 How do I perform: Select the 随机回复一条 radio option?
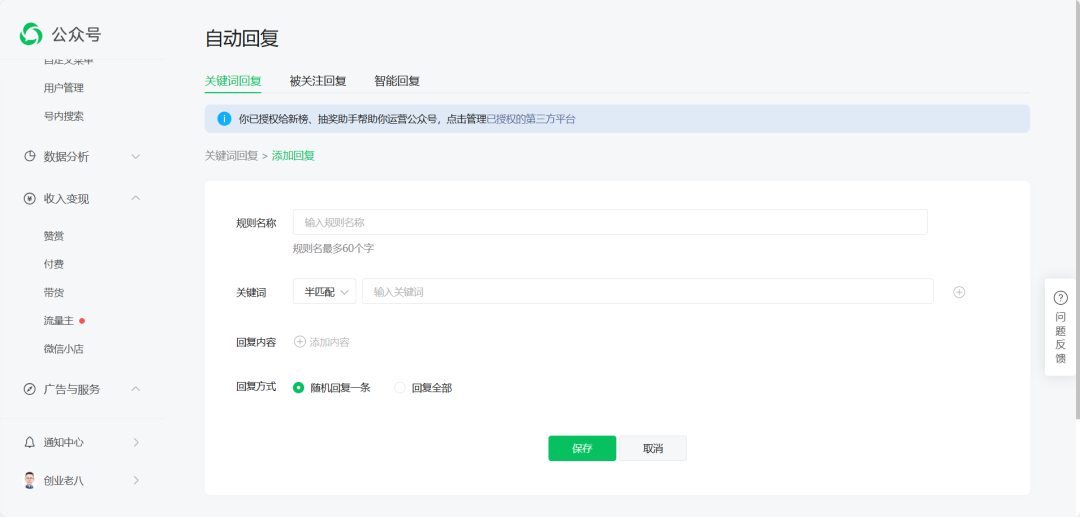[x=299, y=388]
